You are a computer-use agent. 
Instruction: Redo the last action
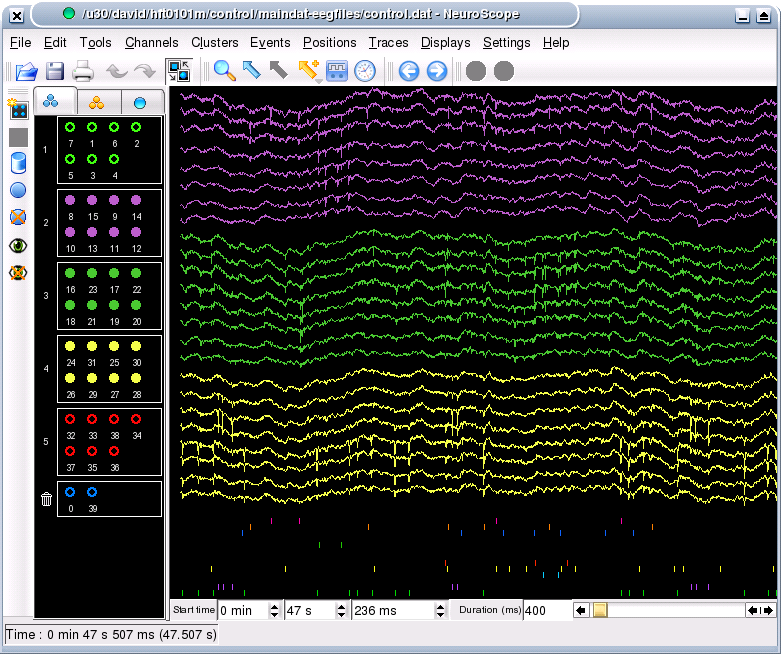(145, 71)
